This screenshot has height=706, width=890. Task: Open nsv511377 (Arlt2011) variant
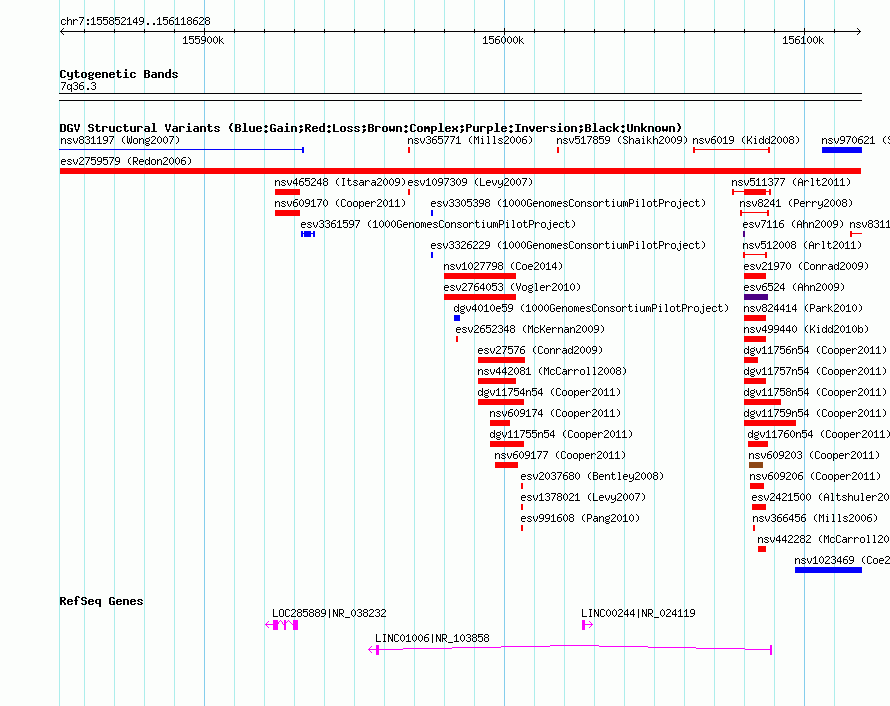click(x=791, y=182)
